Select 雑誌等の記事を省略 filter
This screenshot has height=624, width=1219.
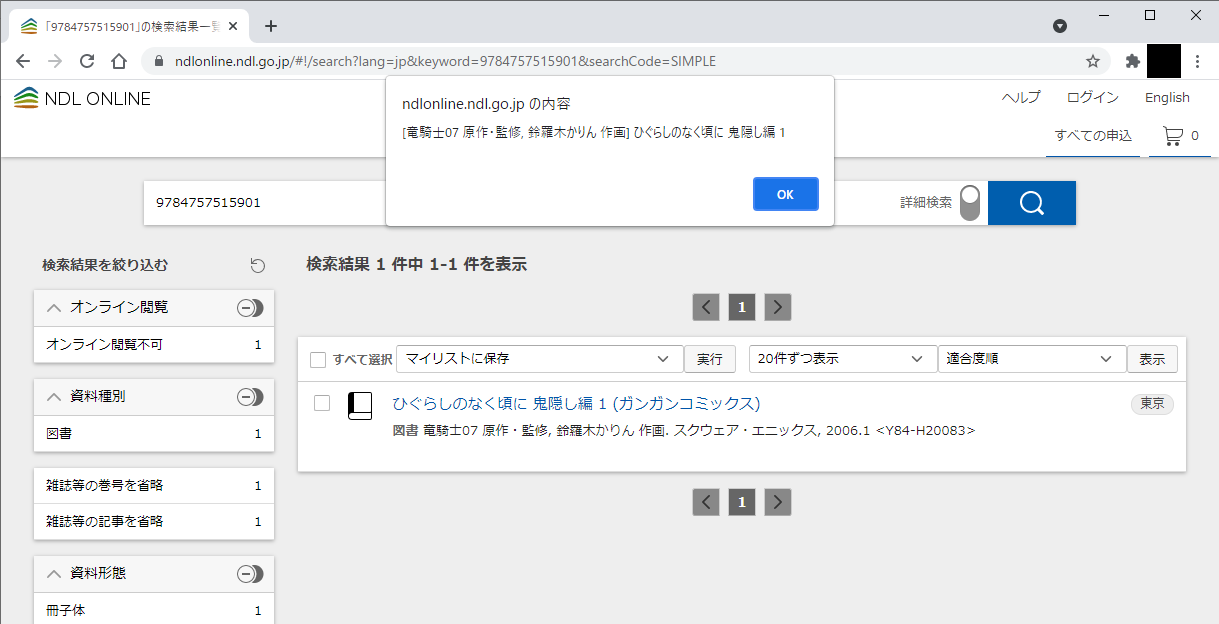tap(154, 521)
